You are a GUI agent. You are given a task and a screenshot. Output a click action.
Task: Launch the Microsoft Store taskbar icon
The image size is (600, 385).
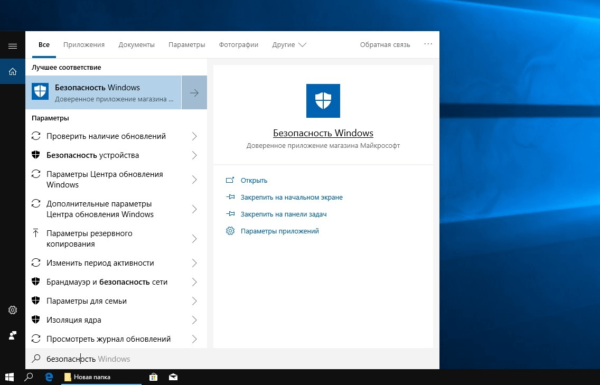[153, 377]
